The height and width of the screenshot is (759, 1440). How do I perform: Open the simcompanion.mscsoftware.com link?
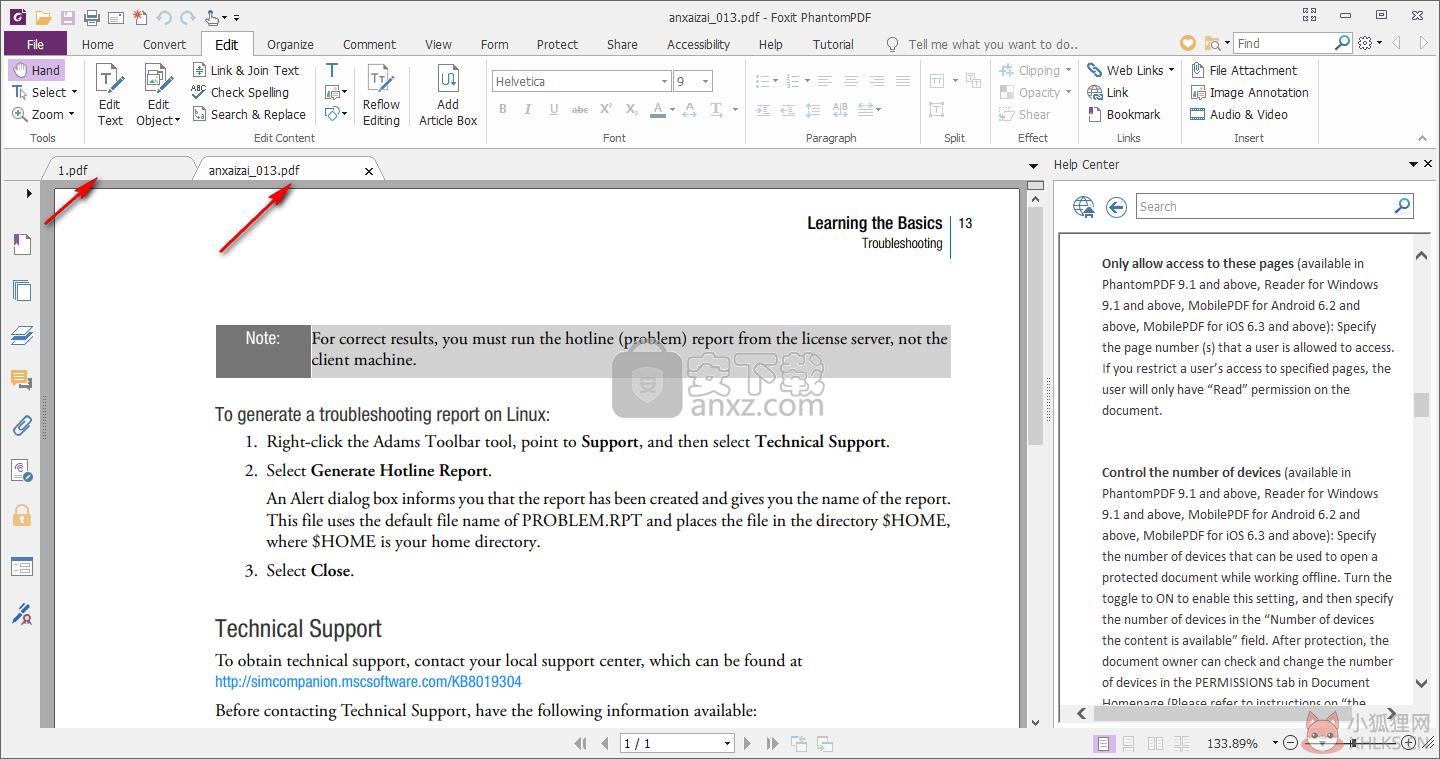tap(368, 682)
